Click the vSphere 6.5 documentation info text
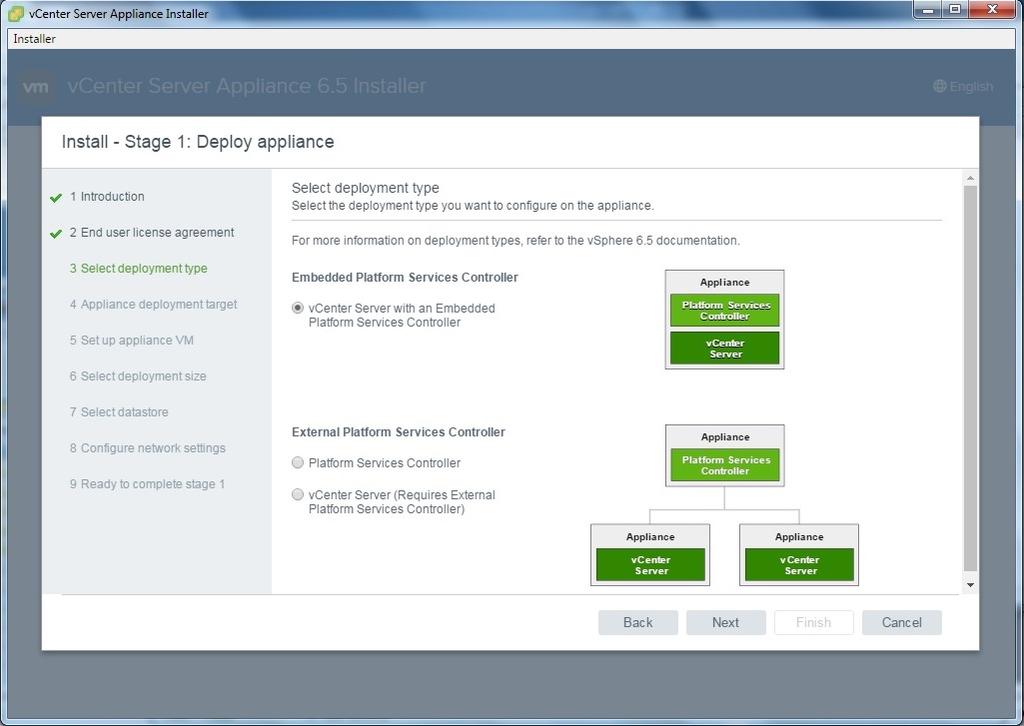 [x=516, y=240]
